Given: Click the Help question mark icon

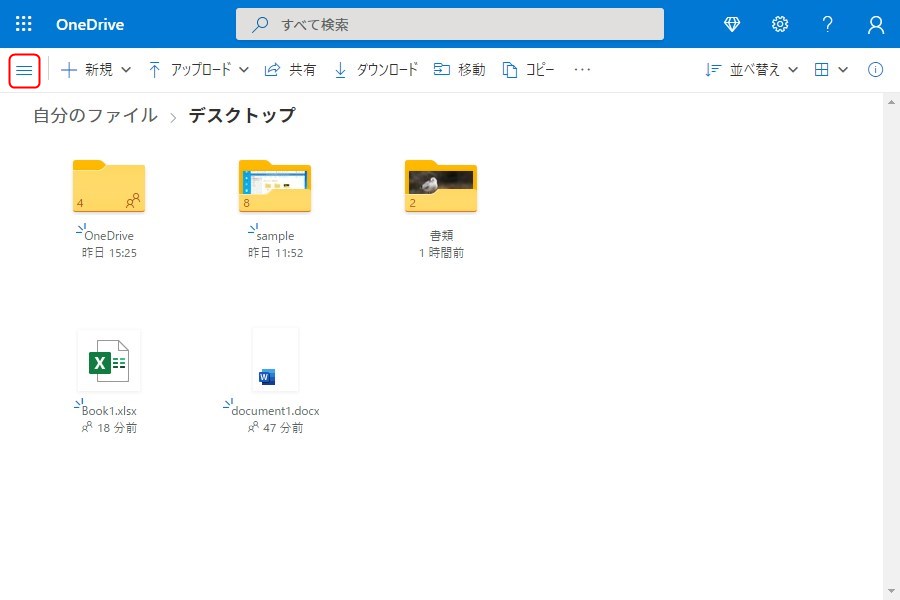Looking at the screenshot, I should 828,24.
